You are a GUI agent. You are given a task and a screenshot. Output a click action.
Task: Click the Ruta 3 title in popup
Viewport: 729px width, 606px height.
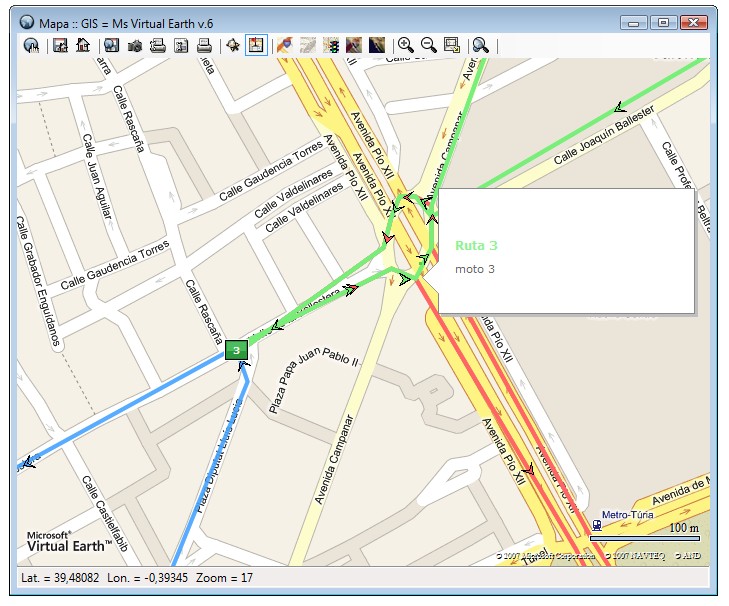tap(476, 245)
